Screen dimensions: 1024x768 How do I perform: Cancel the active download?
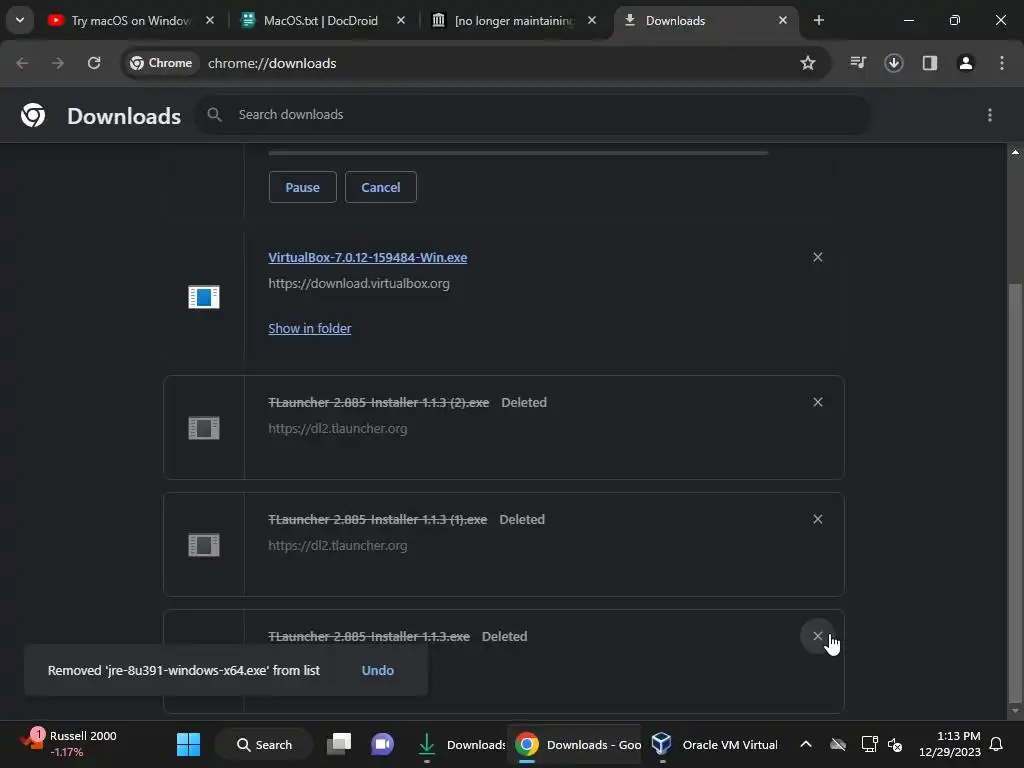[x=381, y=187]
